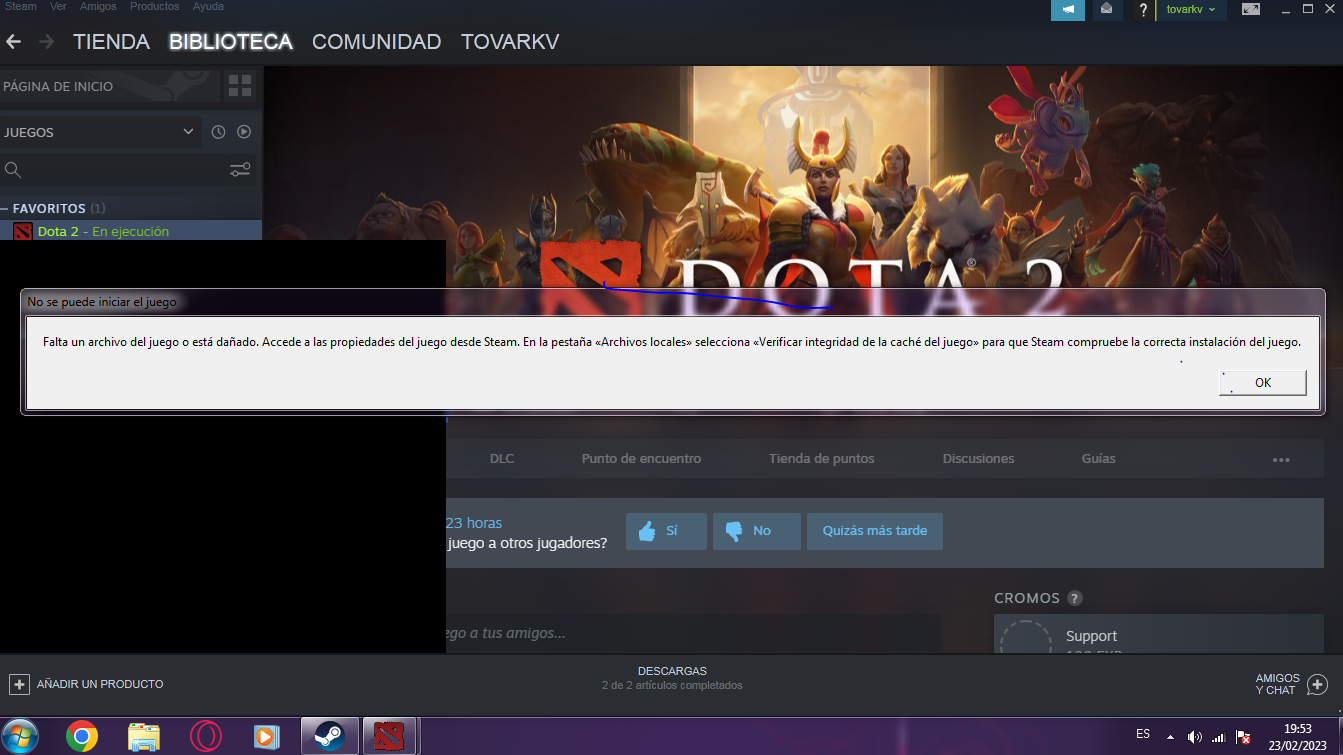Image resolution: width=1343 pixels, height=755 pixels.
Task: Open Google Chrome from taskbar
Action: point(82,737)
